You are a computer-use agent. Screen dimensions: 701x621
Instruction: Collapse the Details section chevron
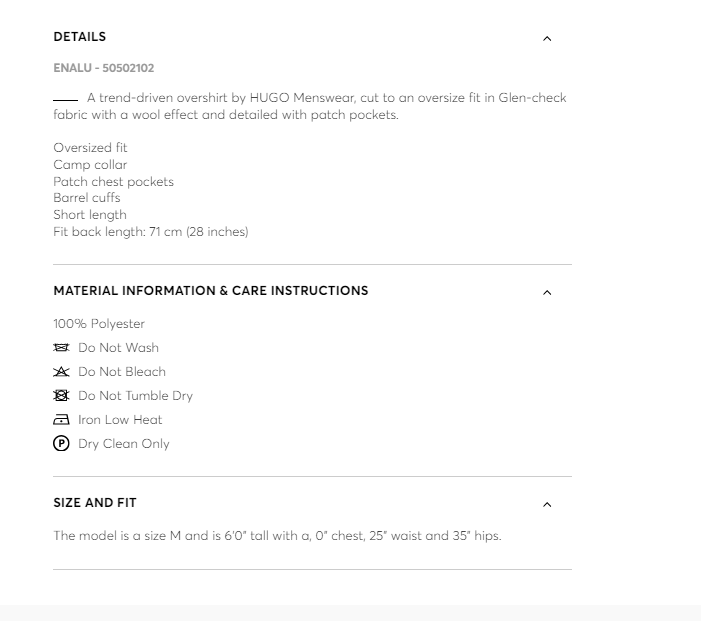[x=547, y=39]
